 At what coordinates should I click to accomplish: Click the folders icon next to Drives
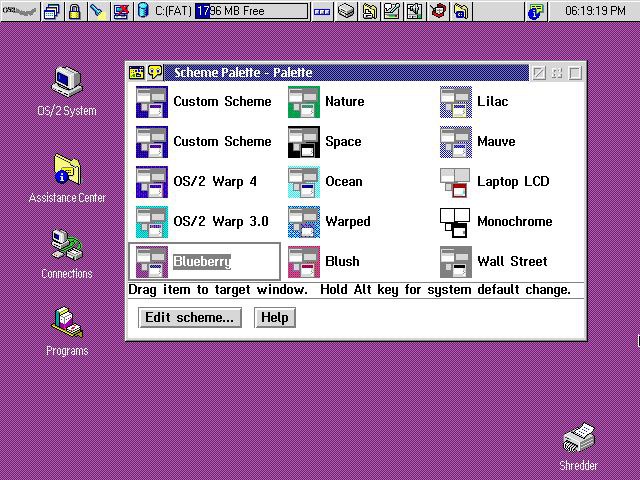pyautogui.click(x=369, y=11)
